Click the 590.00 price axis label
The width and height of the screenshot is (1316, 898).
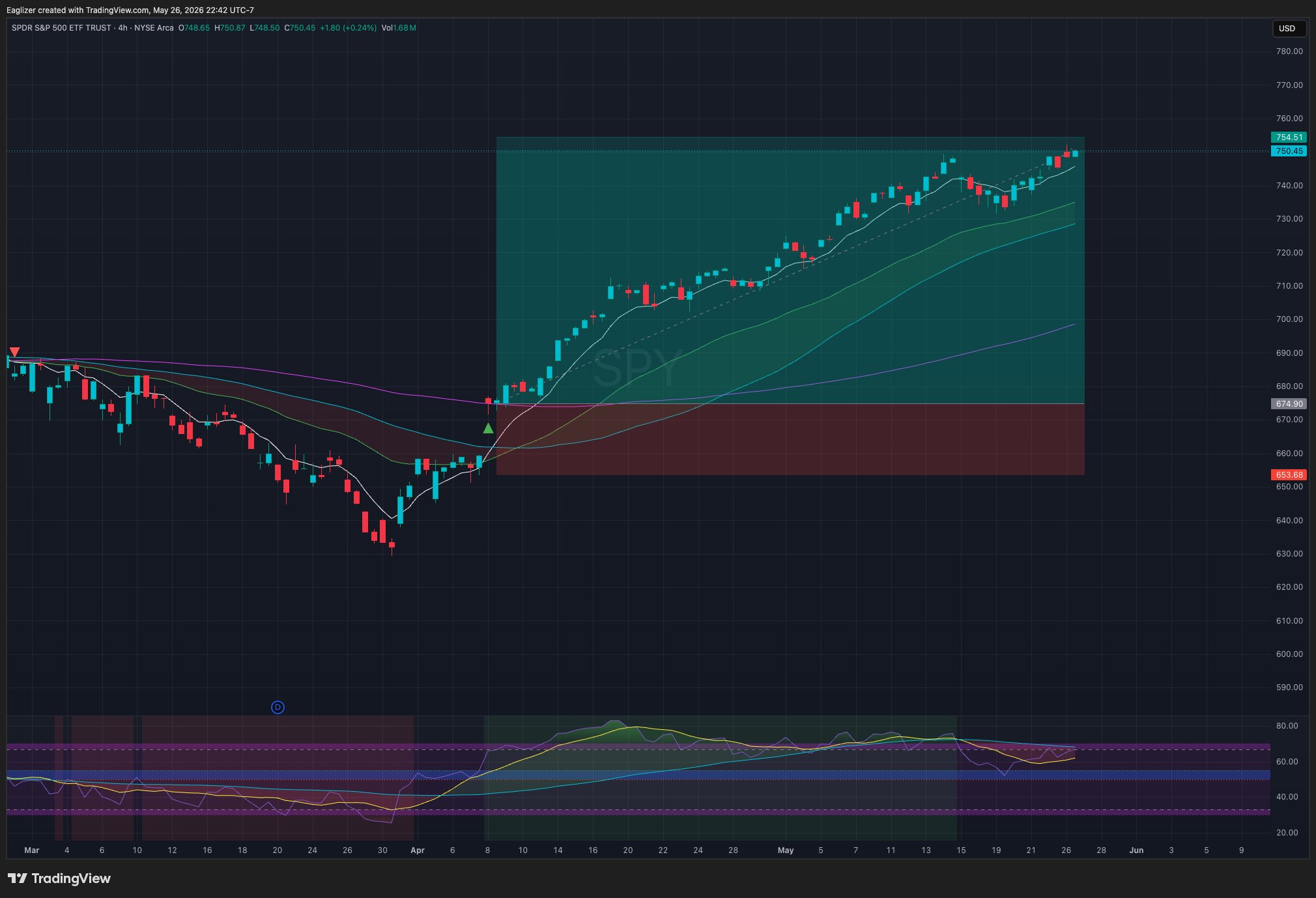[x=1289, y=688]
